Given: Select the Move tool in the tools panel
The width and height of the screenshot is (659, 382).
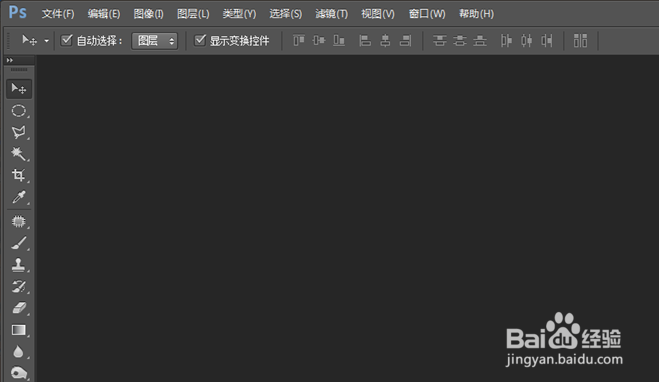Looking at the screenshot, I should click(x=19, y=88).
